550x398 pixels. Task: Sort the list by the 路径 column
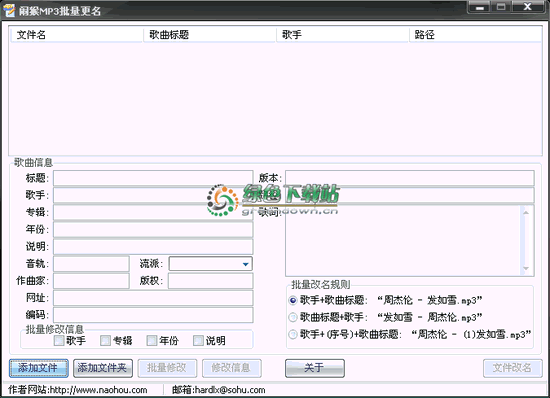coord(475,35)
